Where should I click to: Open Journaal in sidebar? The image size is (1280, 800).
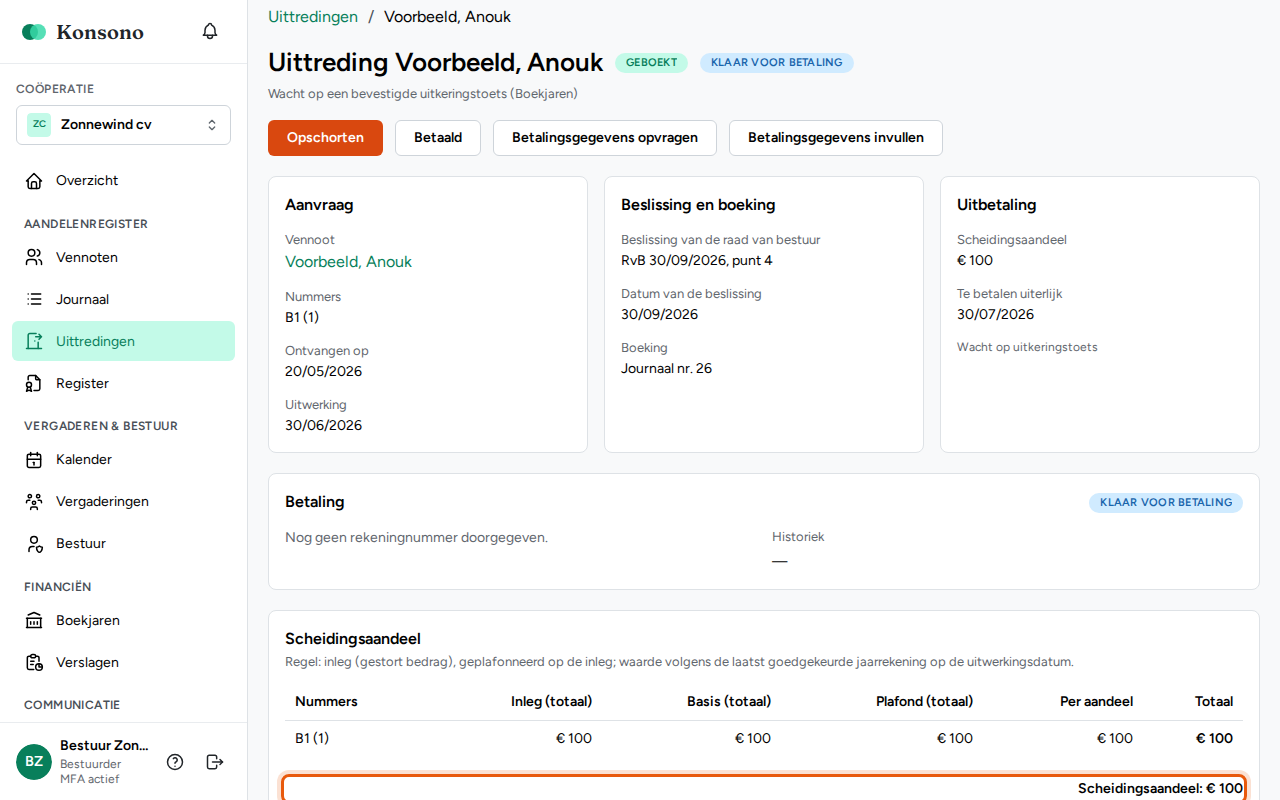click(123, 300)
